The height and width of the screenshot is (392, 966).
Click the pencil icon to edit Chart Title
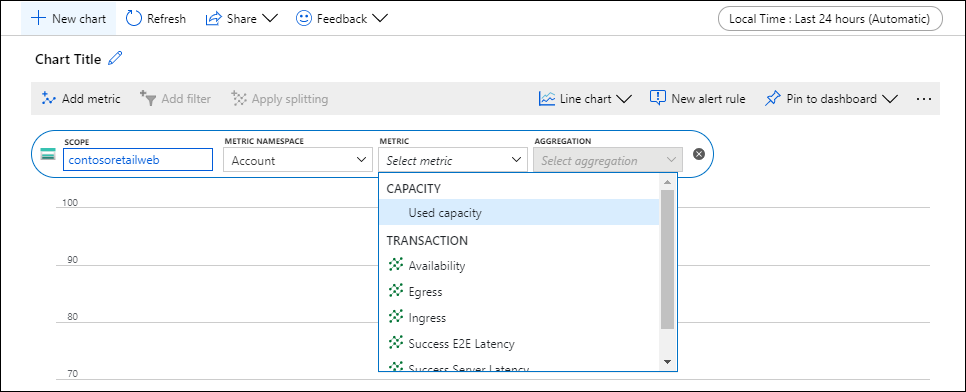[x=115, y=59]
